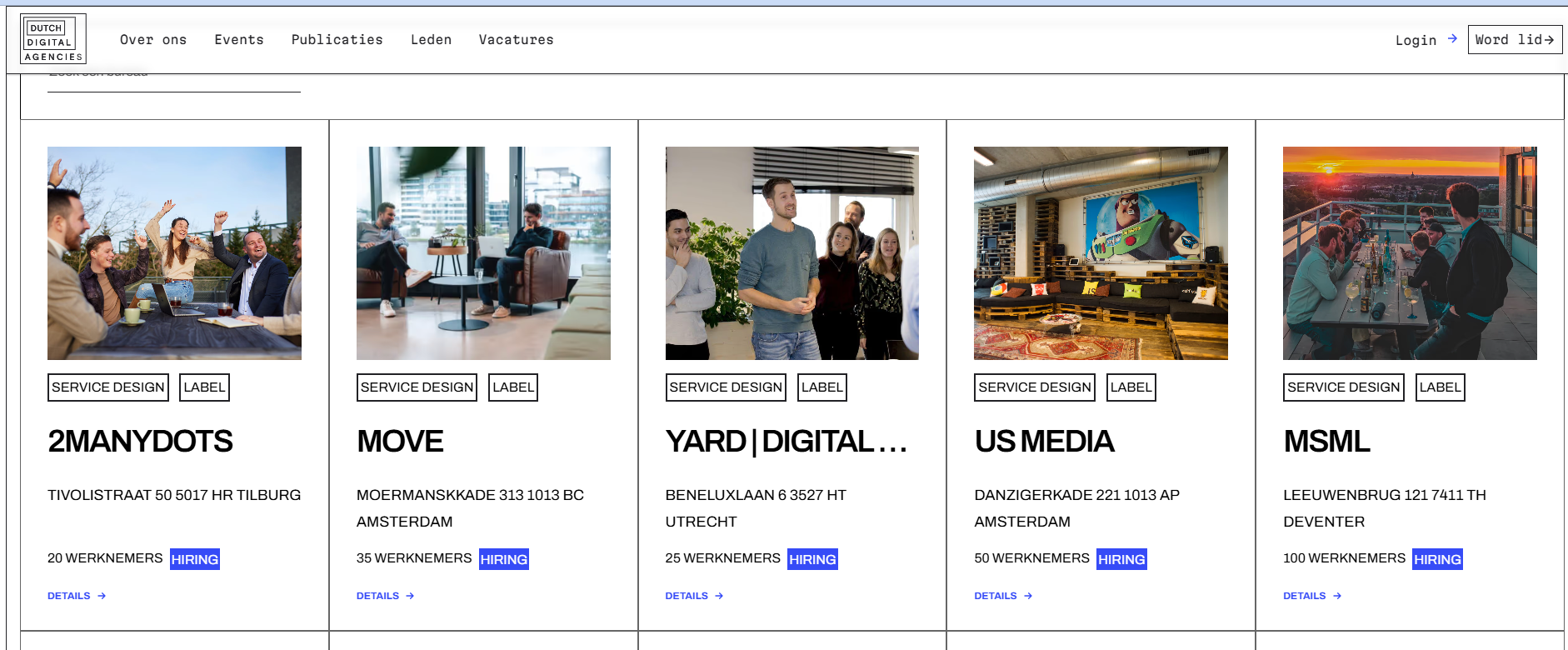Open the Yard Digital team photo
Viewport: 1568px width, 650px height.
792,253
